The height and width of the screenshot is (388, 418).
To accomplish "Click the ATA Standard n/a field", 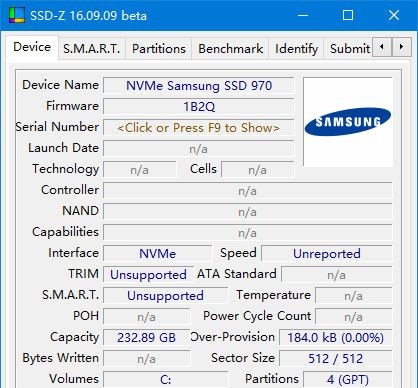I will coord(337,275).
